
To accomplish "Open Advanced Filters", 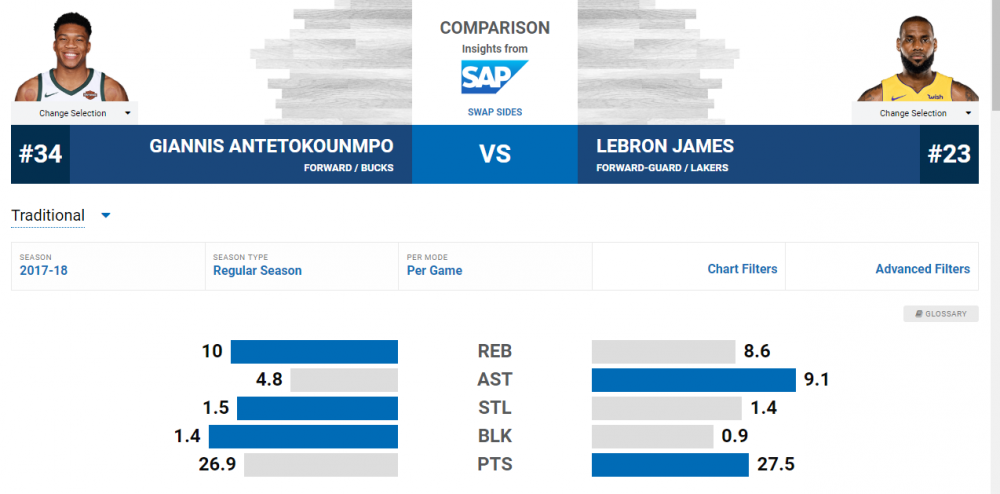I will (x=922, y=269).
